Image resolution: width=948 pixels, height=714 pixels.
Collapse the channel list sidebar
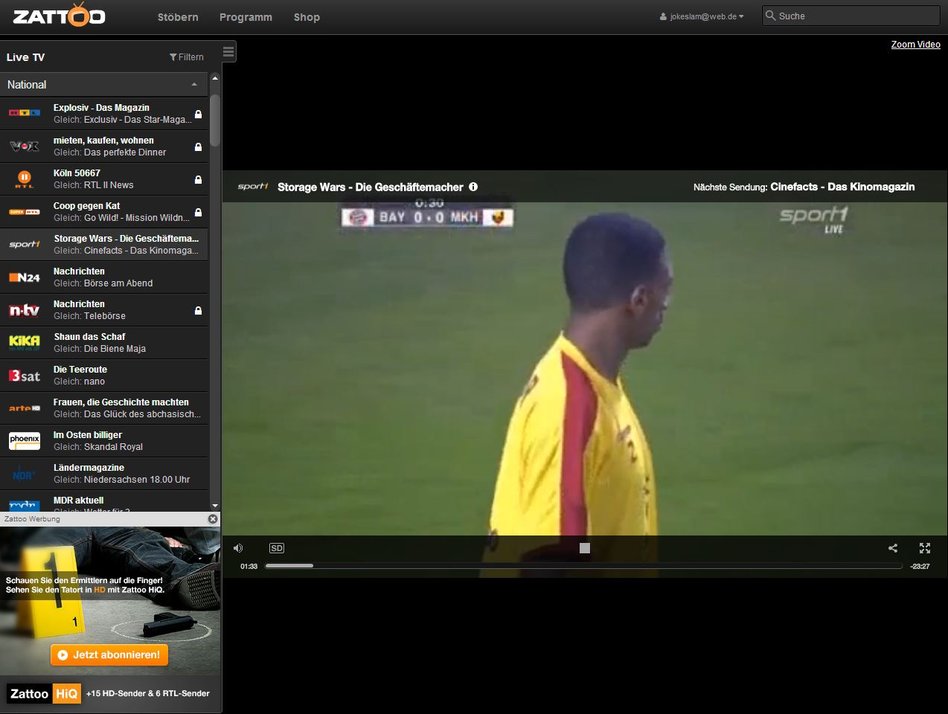(229, 52)
